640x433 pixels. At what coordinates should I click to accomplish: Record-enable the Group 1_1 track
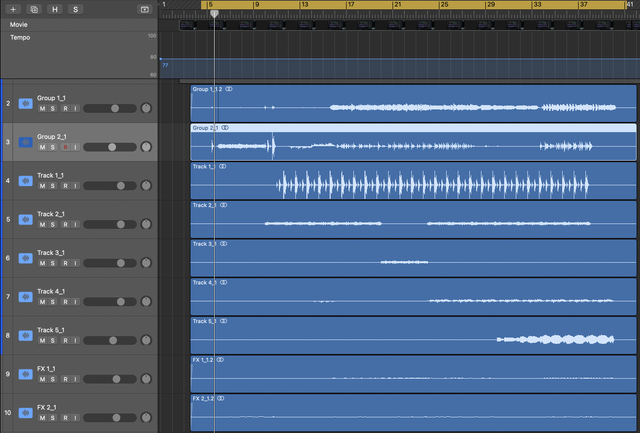coord(65,109)
